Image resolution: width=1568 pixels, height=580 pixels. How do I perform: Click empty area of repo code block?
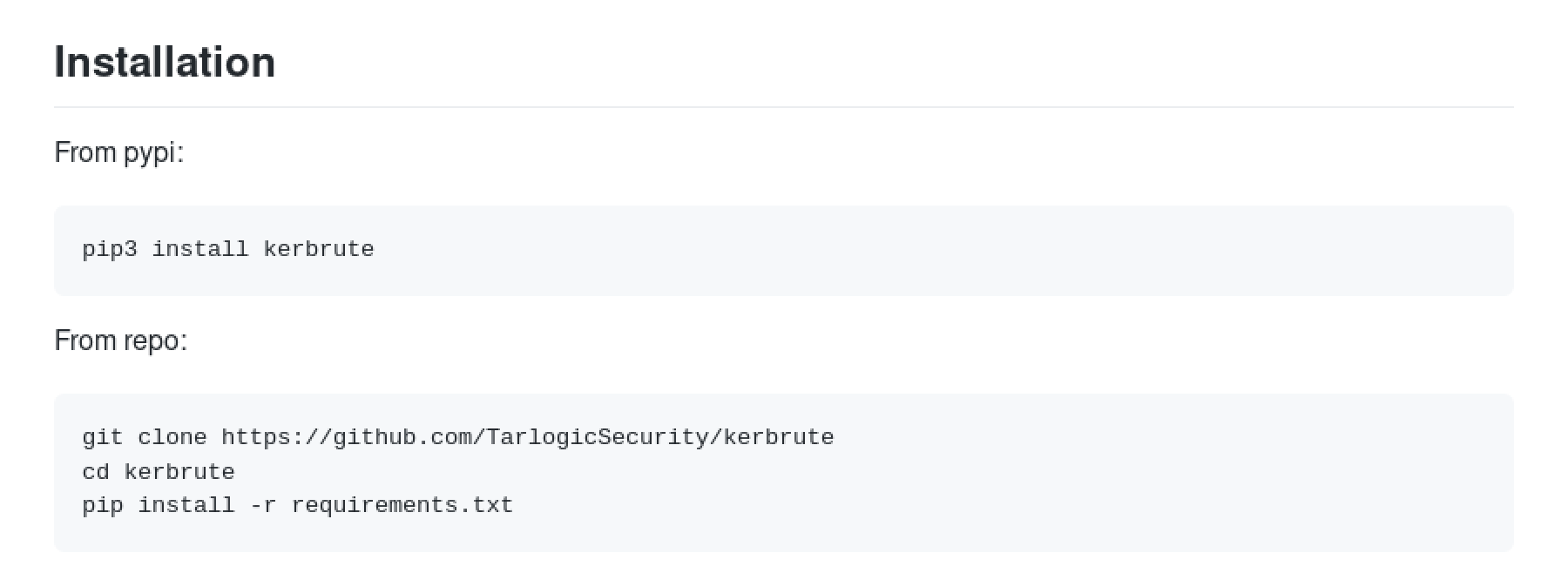1132,488
